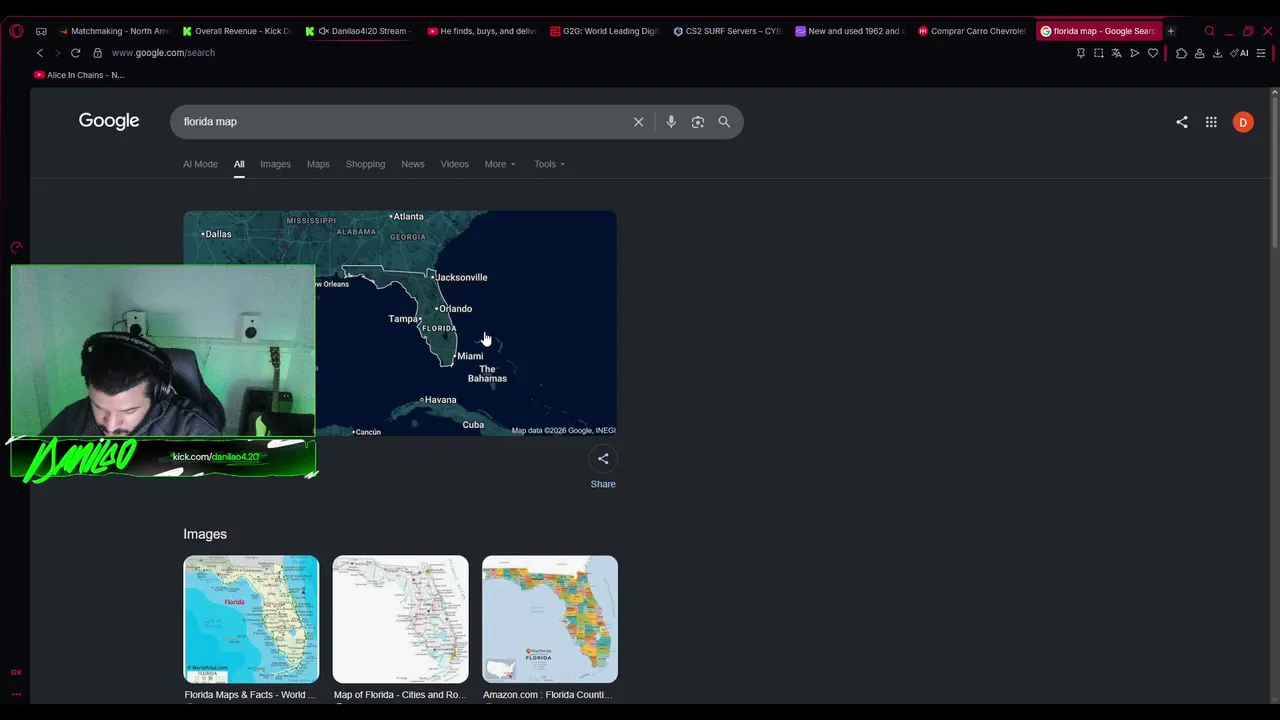Share the results with the header share icon
Viewport: 1280px width, 720px height.
(x=1182, y=122)
